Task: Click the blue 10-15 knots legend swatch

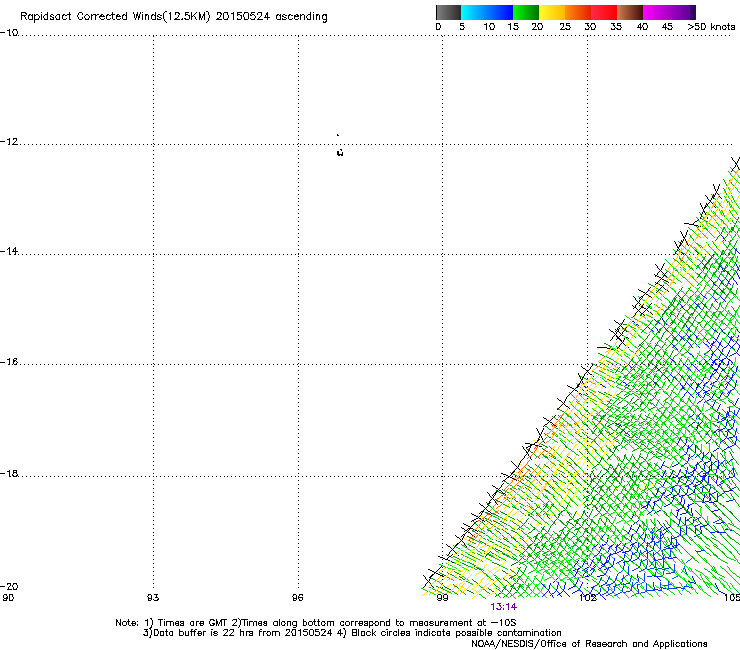Action: pyautogui.click(x=500, y=12)
